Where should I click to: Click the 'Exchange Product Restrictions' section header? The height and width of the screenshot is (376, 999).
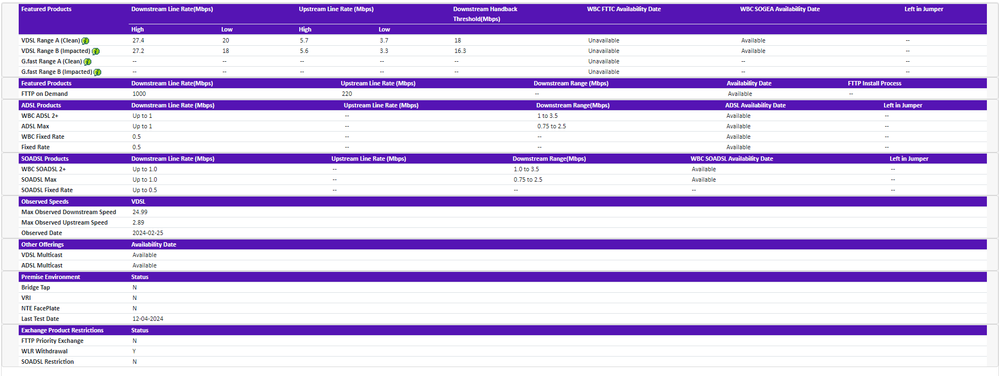[x=62, y=330]
